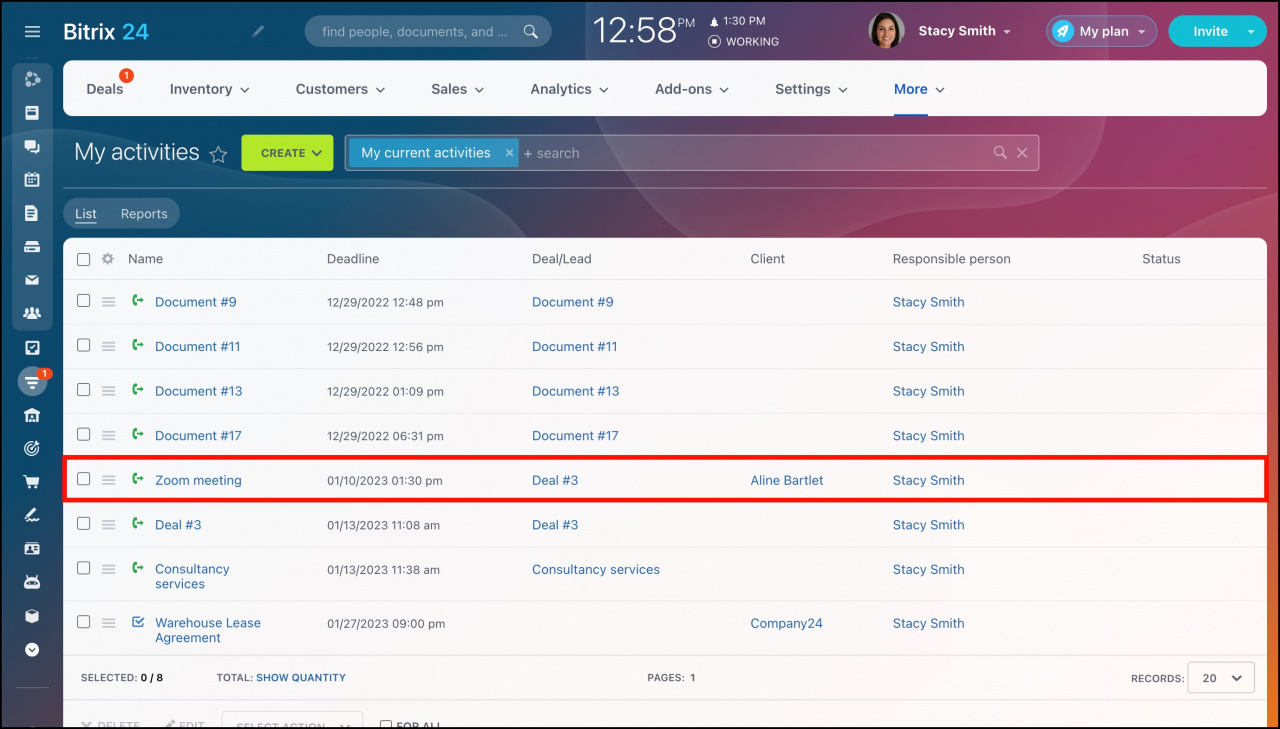Screen dimensions: 1280x729
Task: Open the Workgroups people sidebar icon
Action: click(32, 313)
